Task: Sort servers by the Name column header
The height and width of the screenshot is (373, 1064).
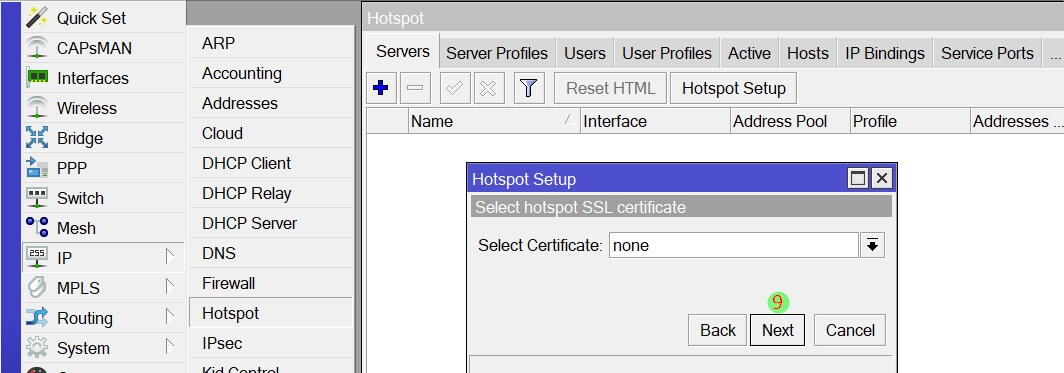Action: [x=494, y=121]
